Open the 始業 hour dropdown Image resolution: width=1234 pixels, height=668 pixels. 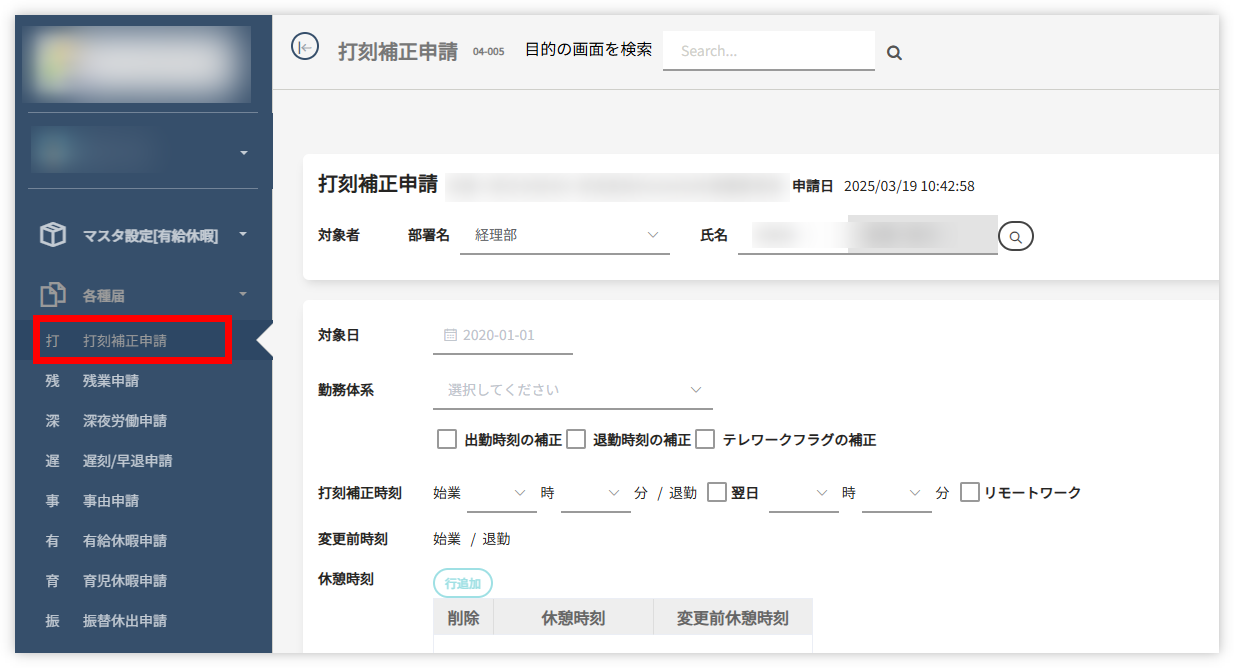tap(501, 493)
